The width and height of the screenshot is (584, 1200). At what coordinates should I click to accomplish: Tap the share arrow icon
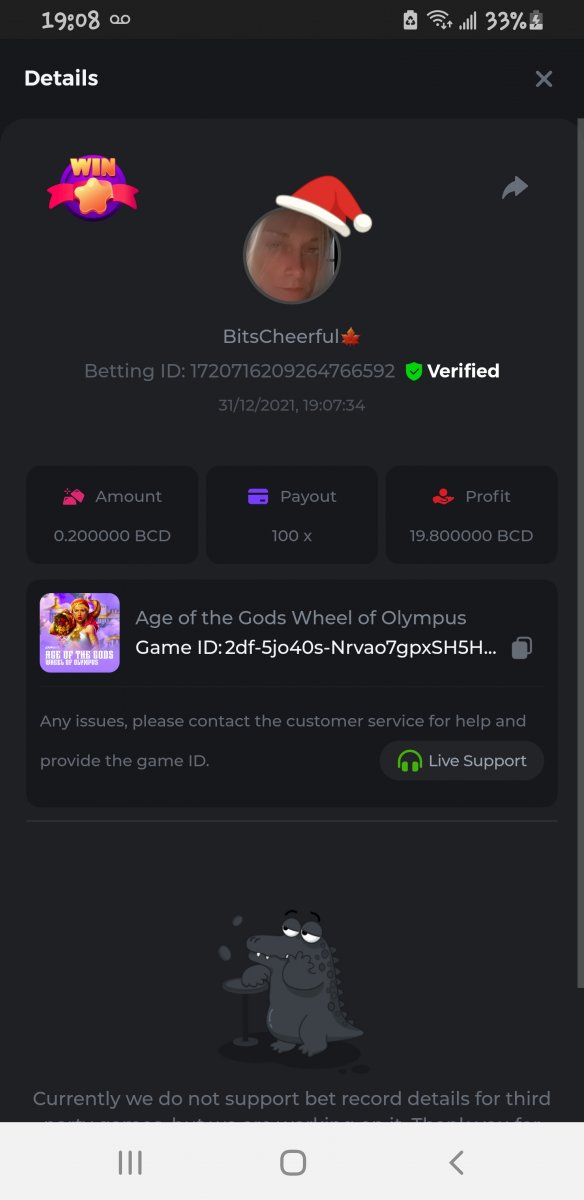point(514,187)
